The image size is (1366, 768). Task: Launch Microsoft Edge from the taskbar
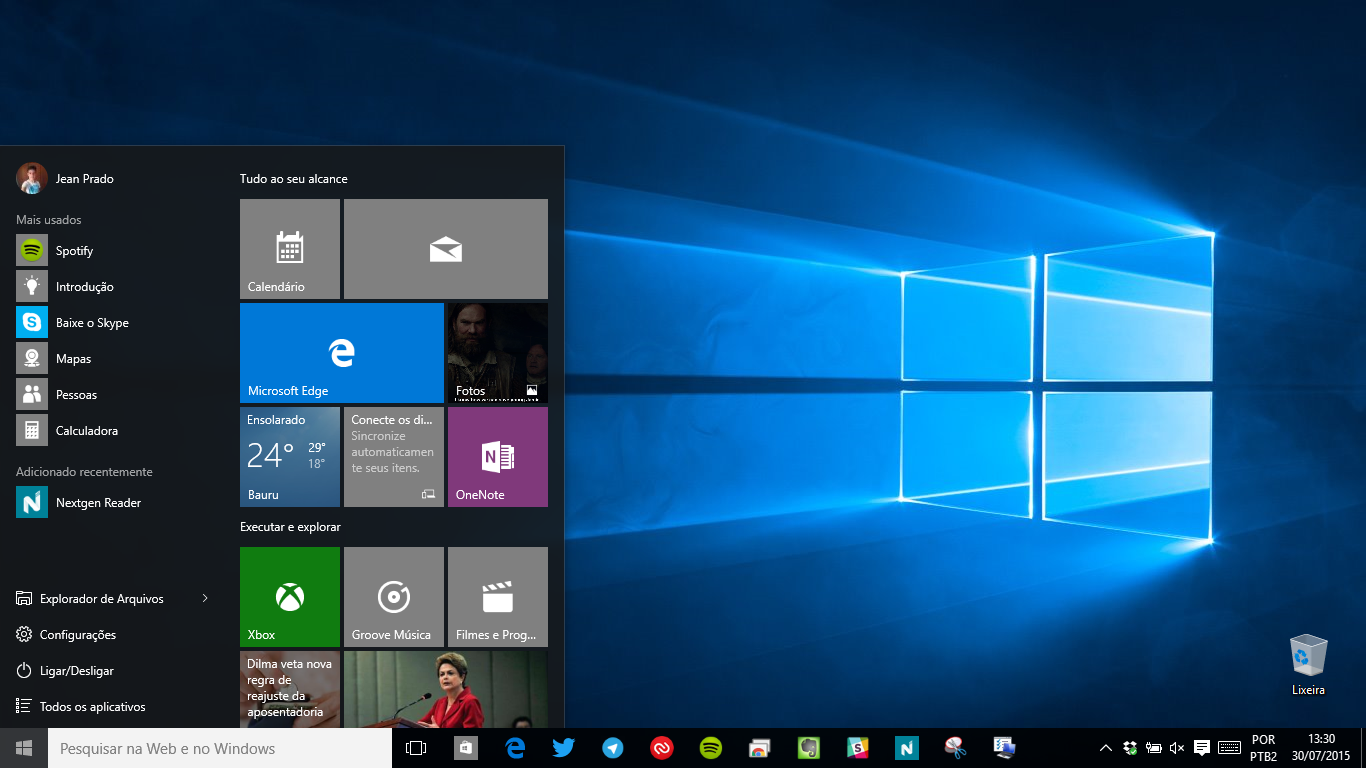point(515,747)
